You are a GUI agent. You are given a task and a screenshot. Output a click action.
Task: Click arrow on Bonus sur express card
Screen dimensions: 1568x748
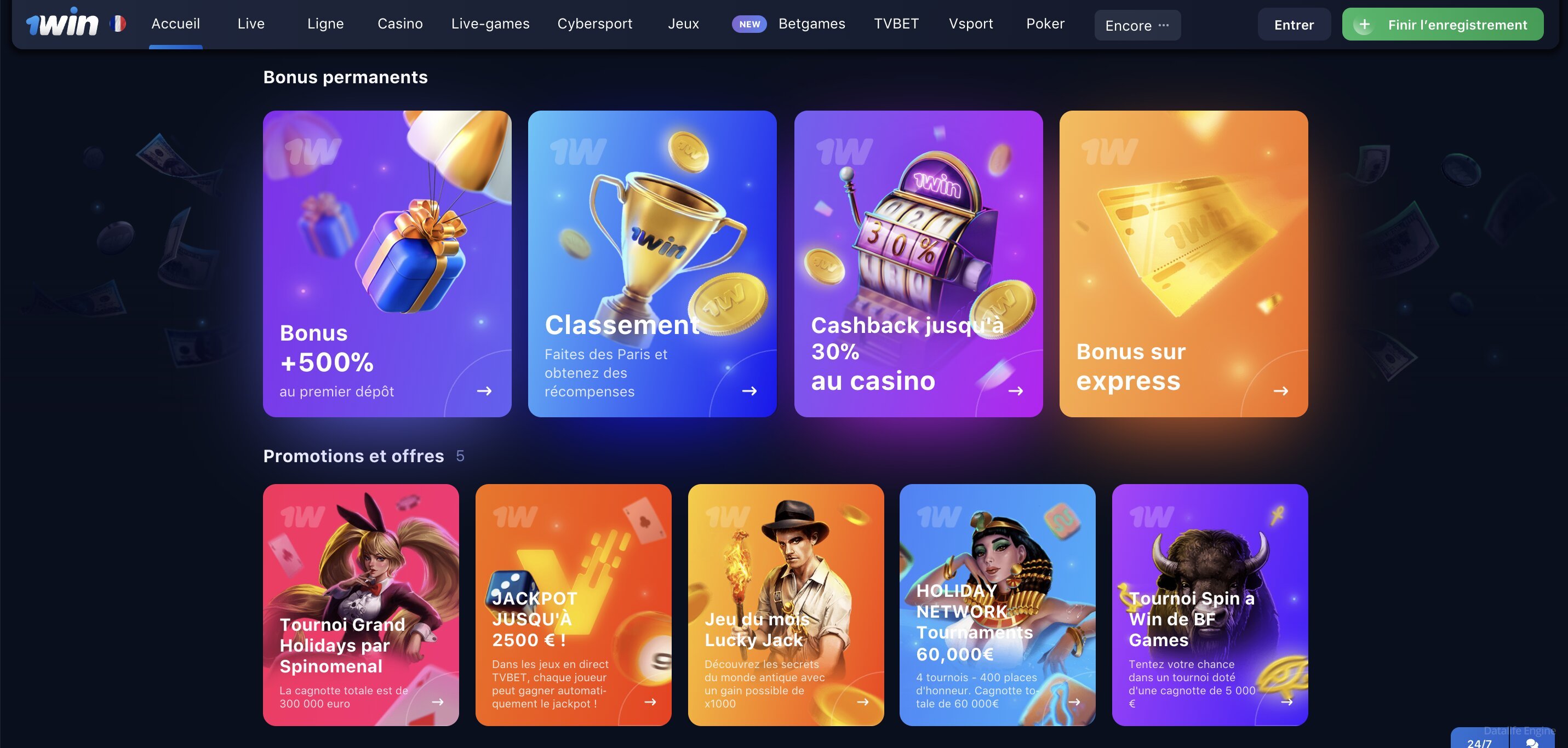click(x=1281, y=391)
